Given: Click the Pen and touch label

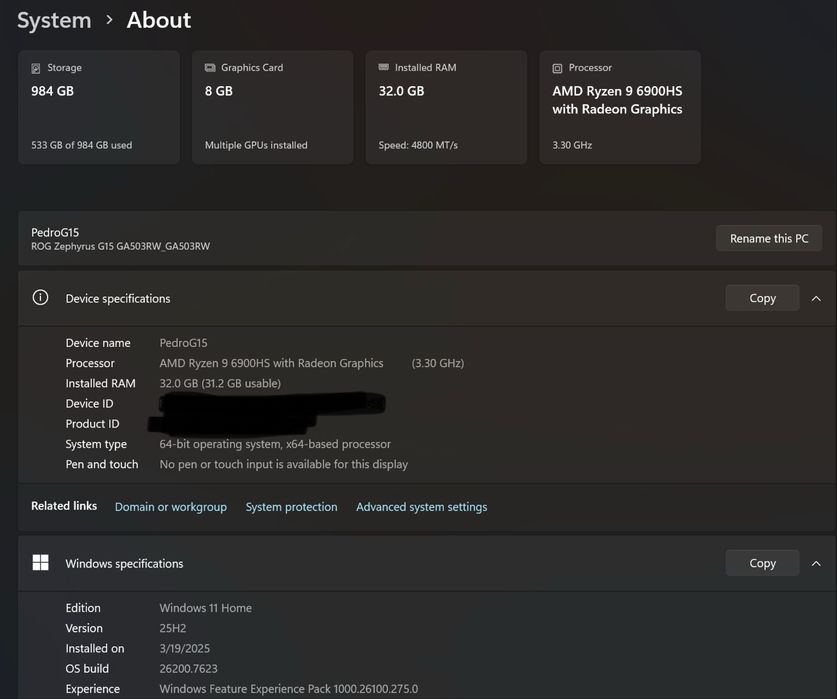Looking at the screenshot, I should tap(102, 465).
